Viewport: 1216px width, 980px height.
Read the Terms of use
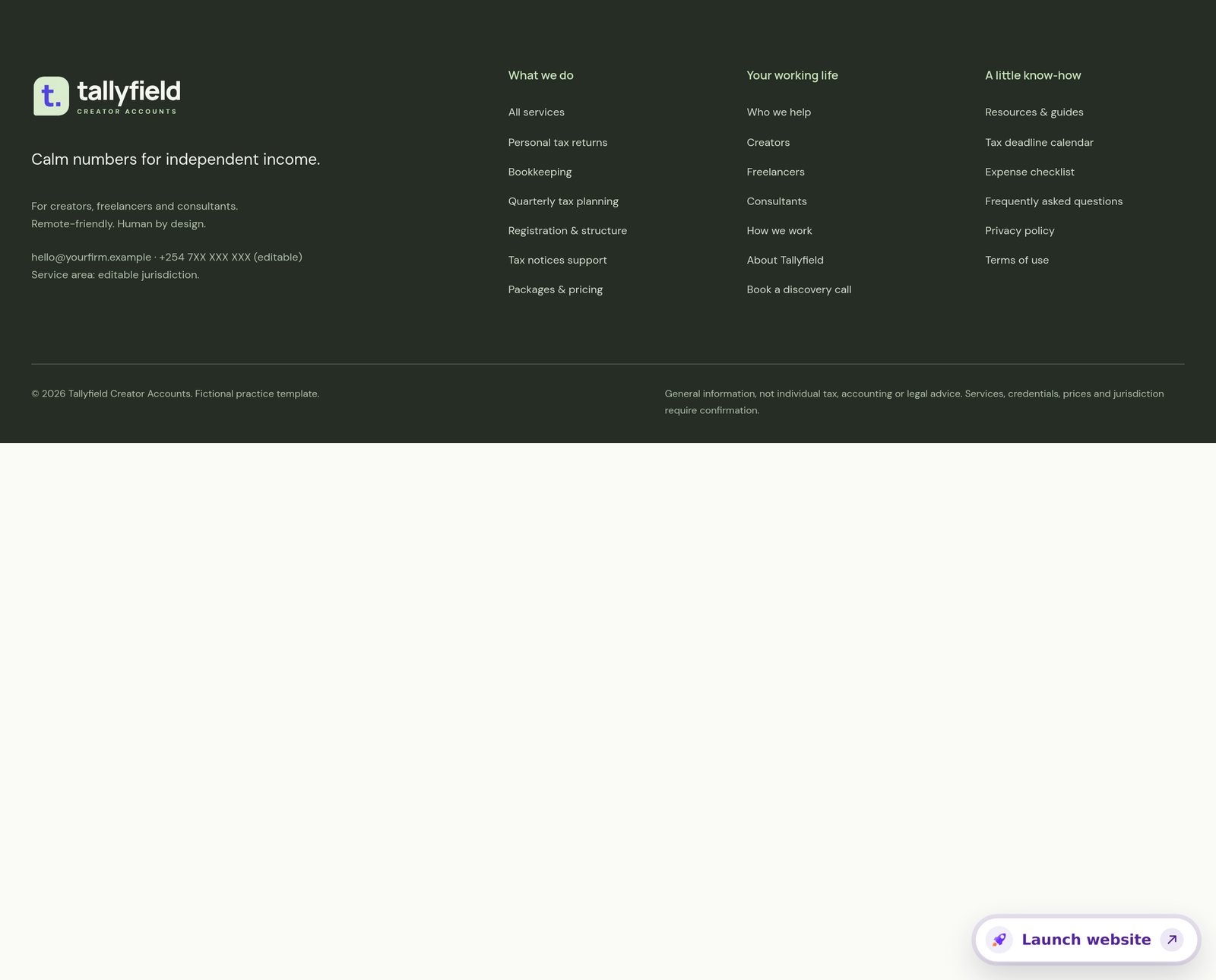coord(1017,261)
